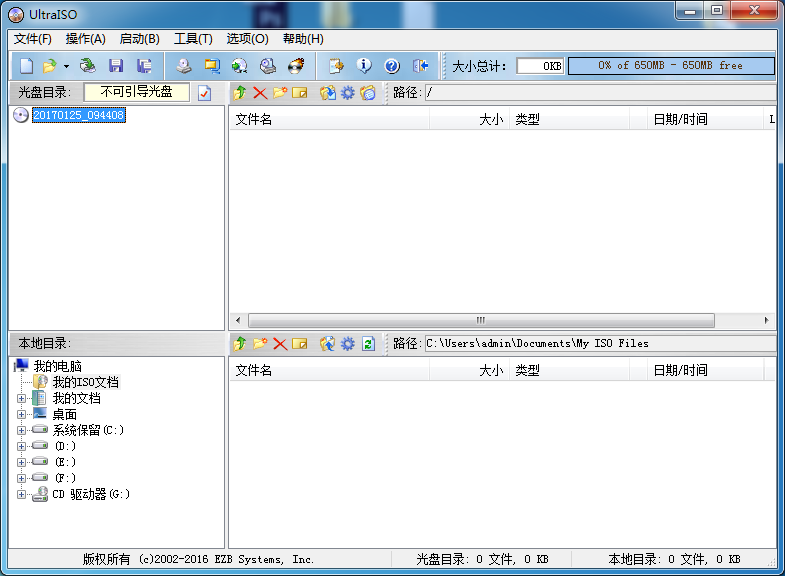The image size is (785, 576).
Task: Click the red delete X in disc pane
Action: pos(260,93)
